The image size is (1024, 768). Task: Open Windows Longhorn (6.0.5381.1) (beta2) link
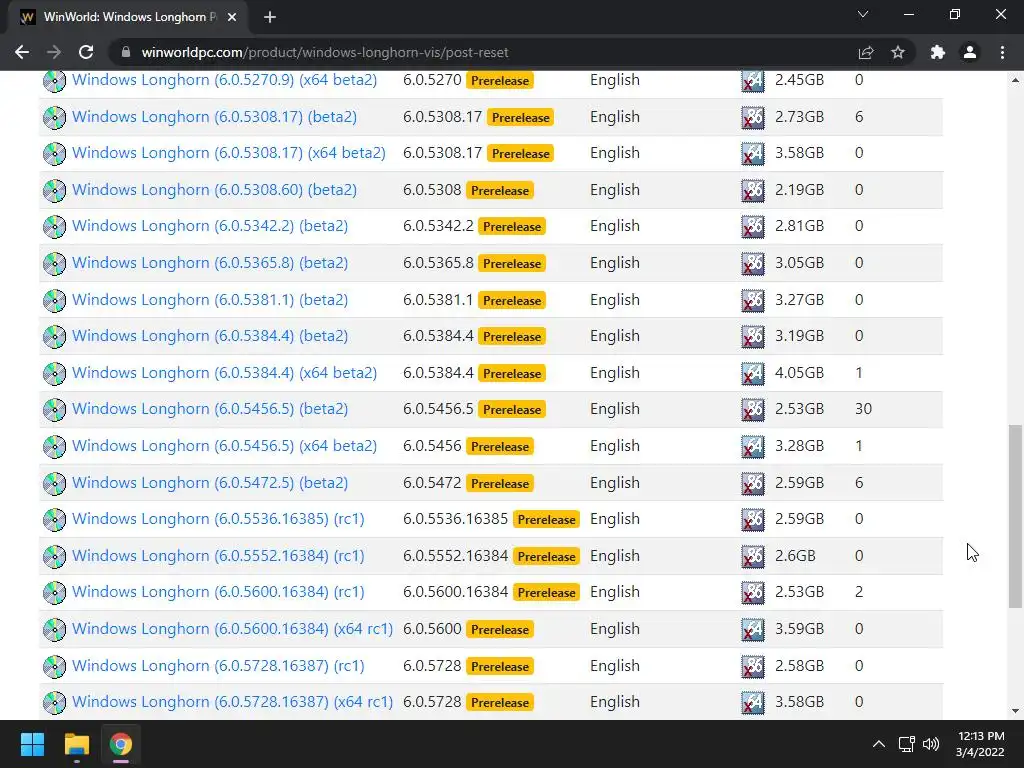click(210, 300)
